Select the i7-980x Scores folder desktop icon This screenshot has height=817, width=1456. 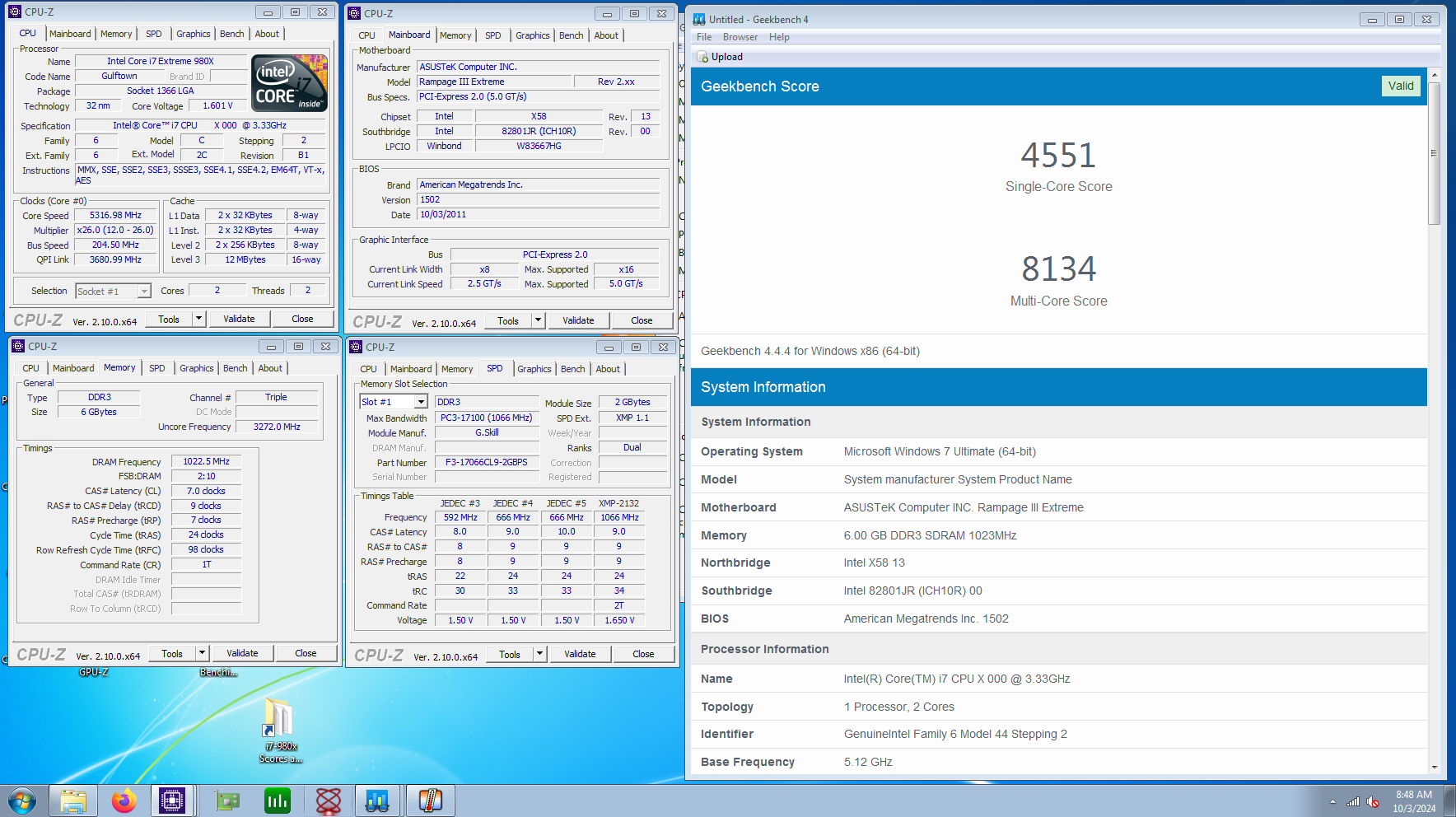pos(279,731)
